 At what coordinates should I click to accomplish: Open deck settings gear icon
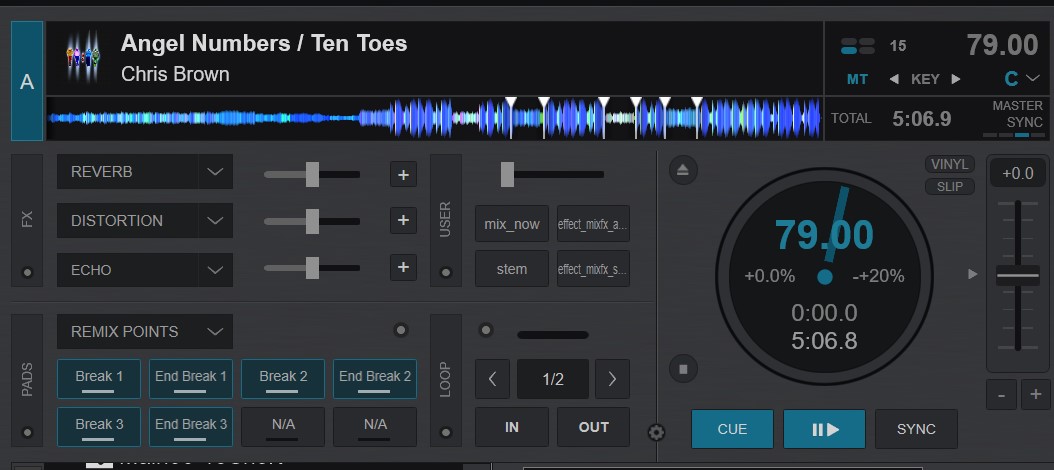click(656, 432)
